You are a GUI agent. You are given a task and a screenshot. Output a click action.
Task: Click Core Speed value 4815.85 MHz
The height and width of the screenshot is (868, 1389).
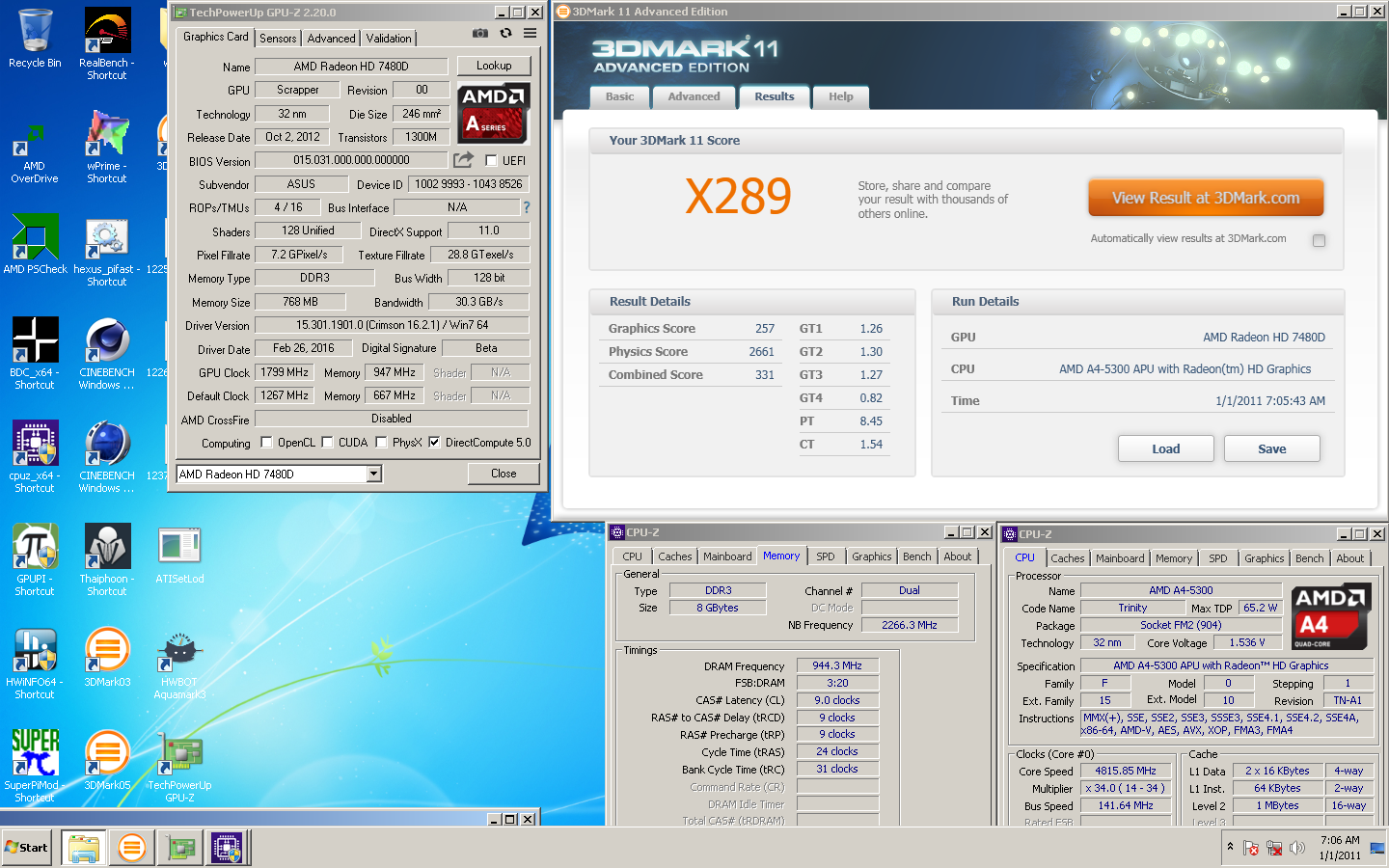point(1126,771)
